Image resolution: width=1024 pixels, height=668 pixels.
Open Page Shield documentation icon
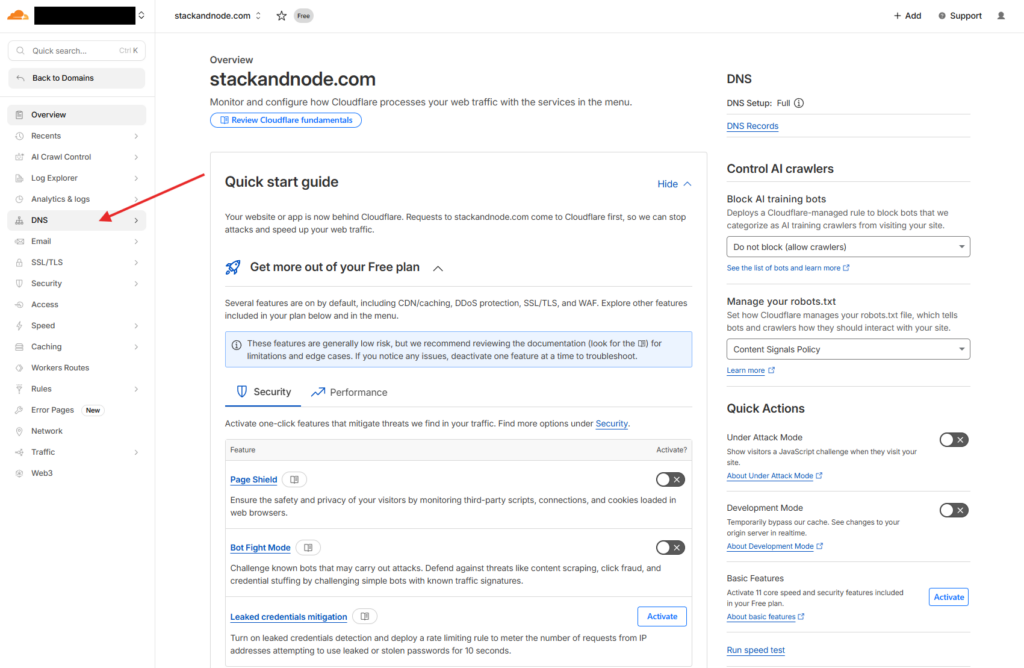294,480
